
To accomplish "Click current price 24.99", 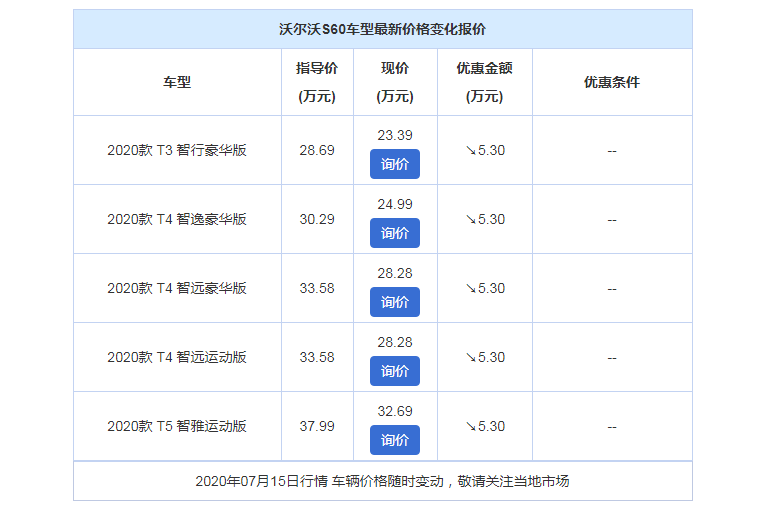I will point(395,204).
